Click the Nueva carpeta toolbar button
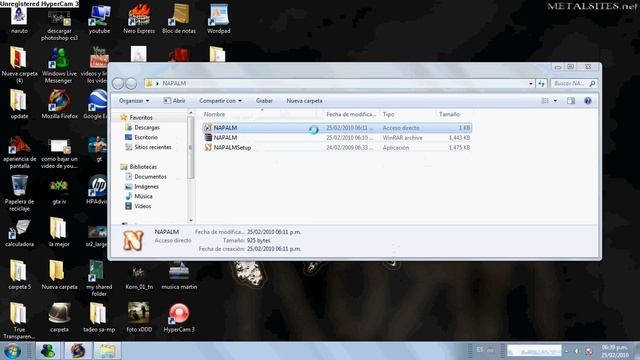This screenshot has height=360, width=640. [x=304, y=101]
